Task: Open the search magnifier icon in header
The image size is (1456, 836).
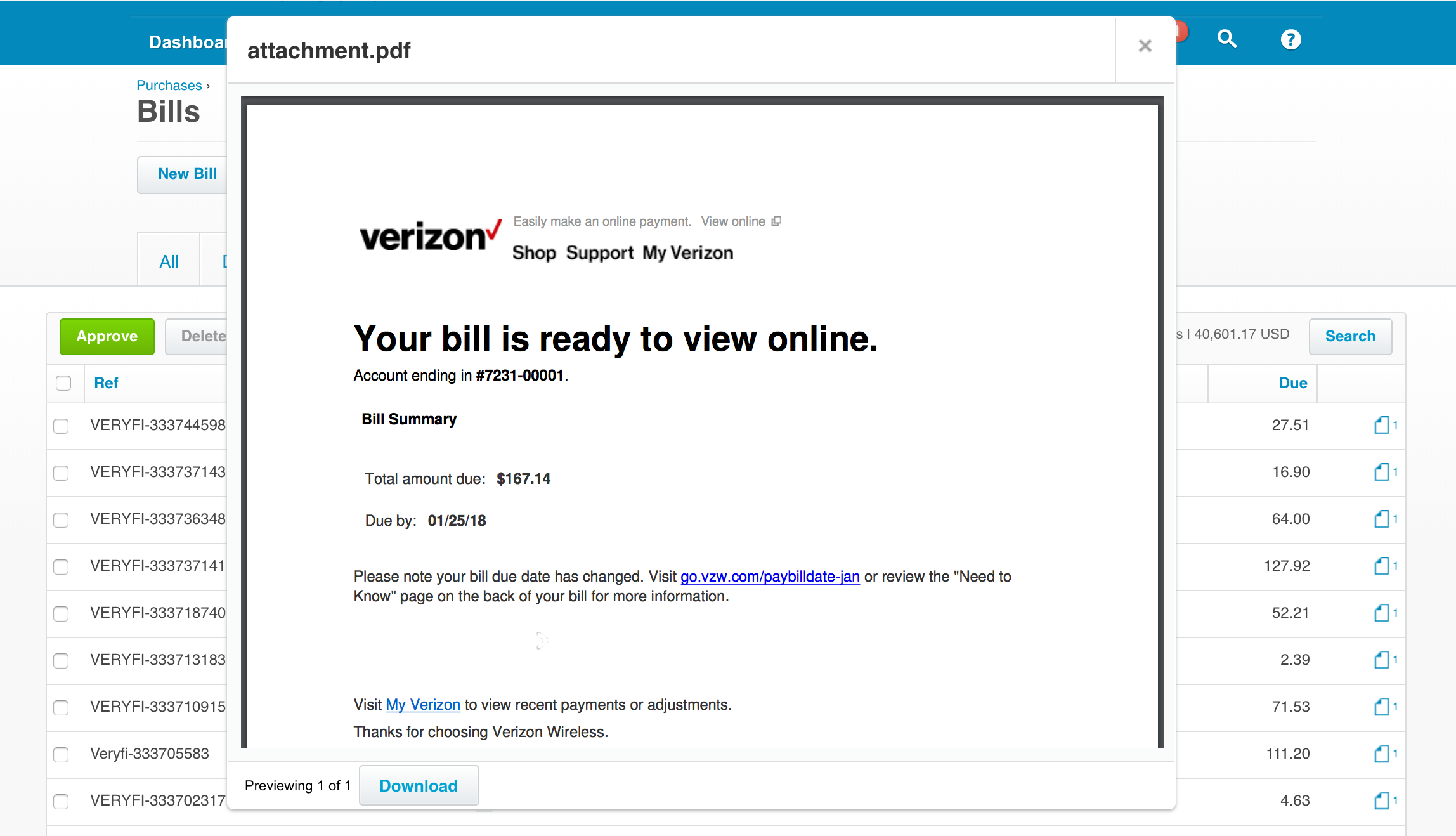Action: pyautogui.click(x=1227, y=39)
